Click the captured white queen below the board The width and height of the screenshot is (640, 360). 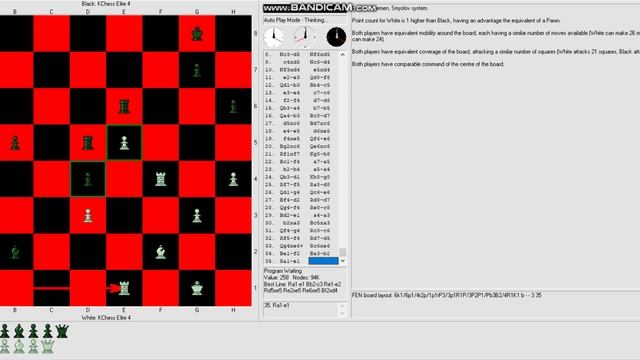click(48, 347)
